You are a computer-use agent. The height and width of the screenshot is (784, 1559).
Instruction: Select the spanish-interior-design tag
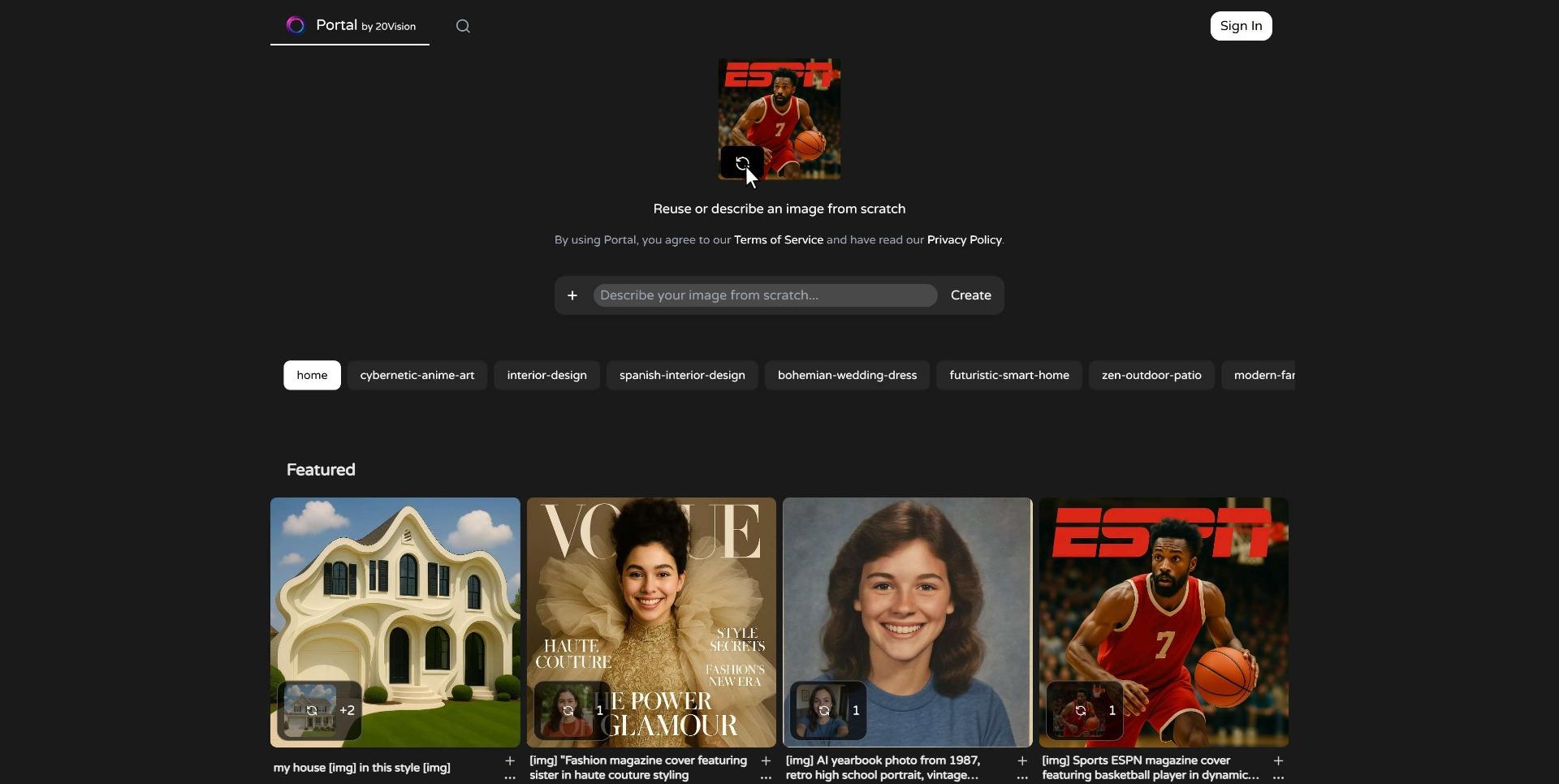682,375
